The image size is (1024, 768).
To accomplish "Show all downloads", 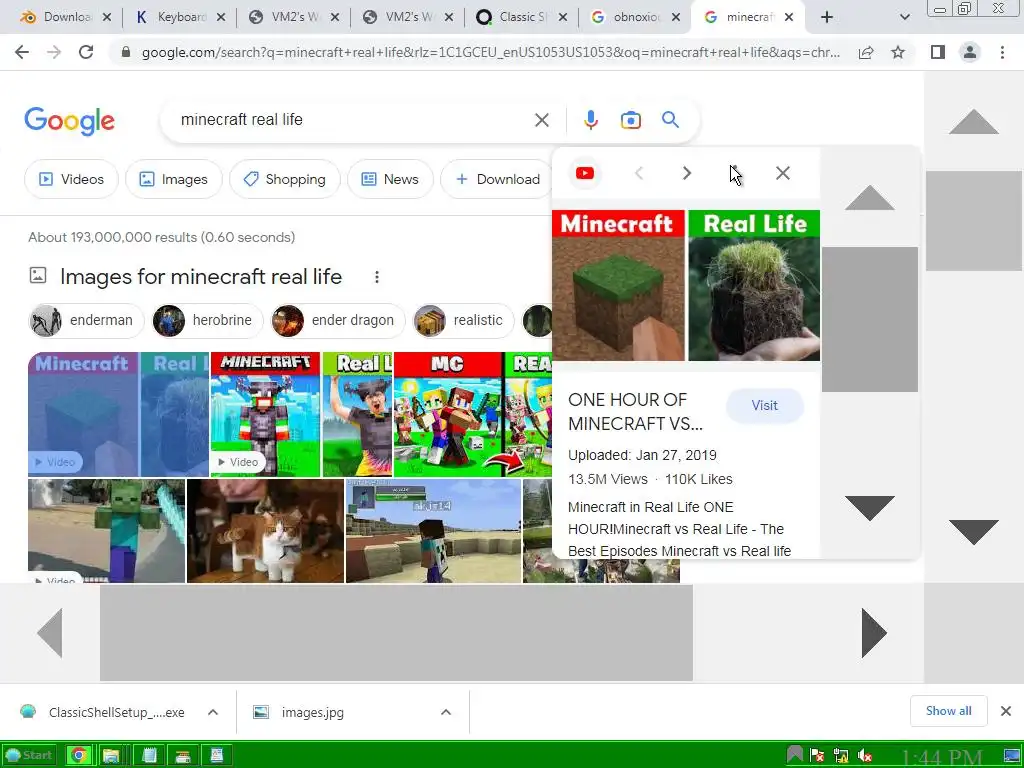I will (x=948, y=711).
